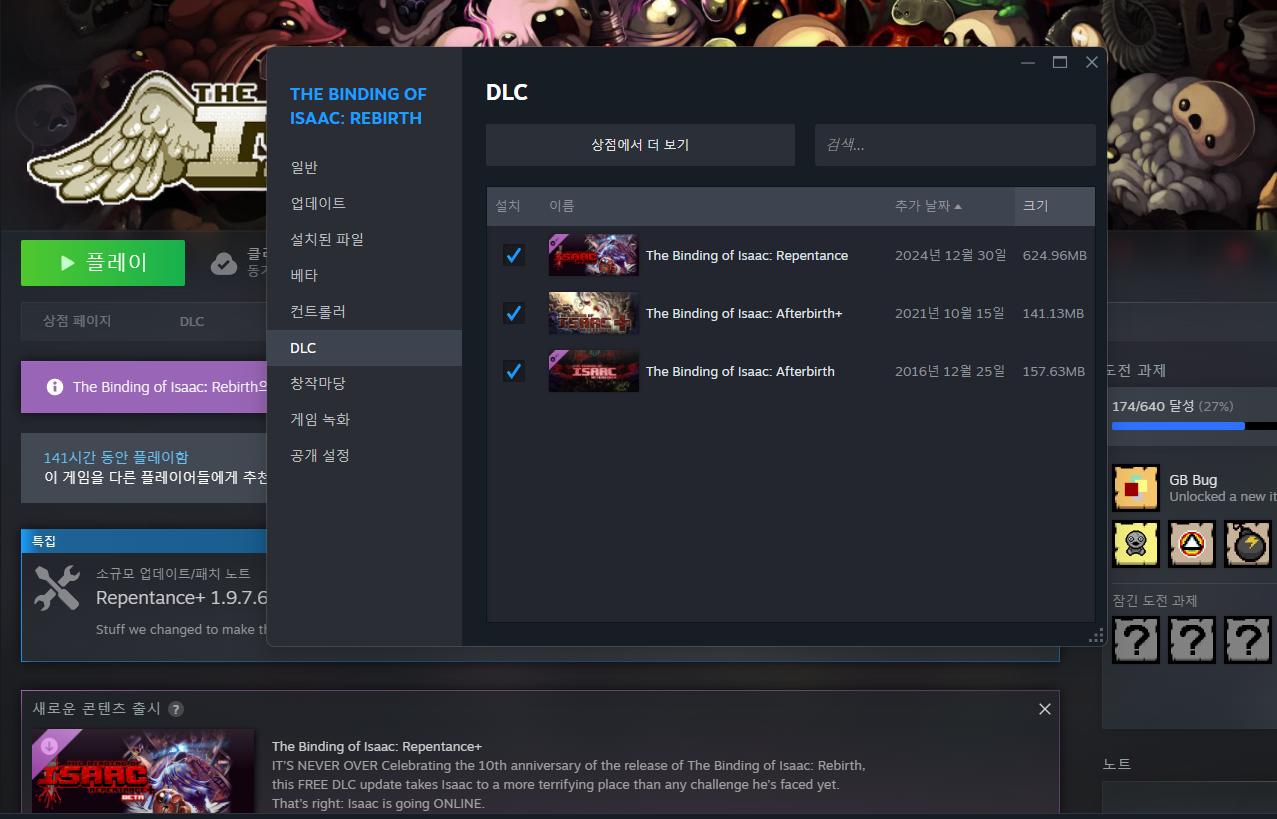Click THE BINDING OF ISAAC: REBIRTH title

(x=358, y=106)
